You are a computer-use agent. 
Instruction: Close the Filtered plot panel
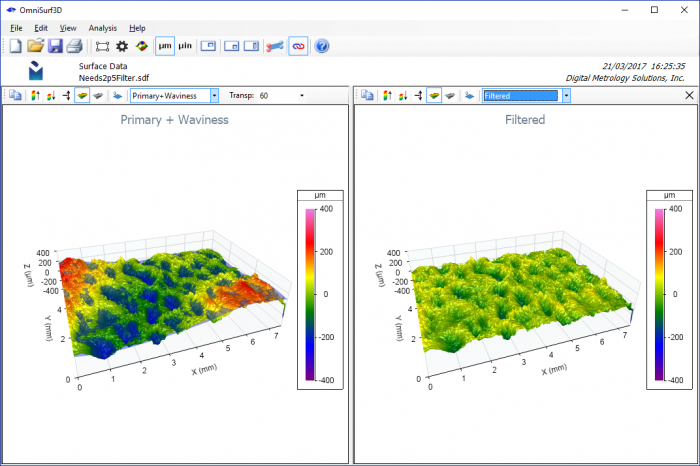tap(689, 95)
